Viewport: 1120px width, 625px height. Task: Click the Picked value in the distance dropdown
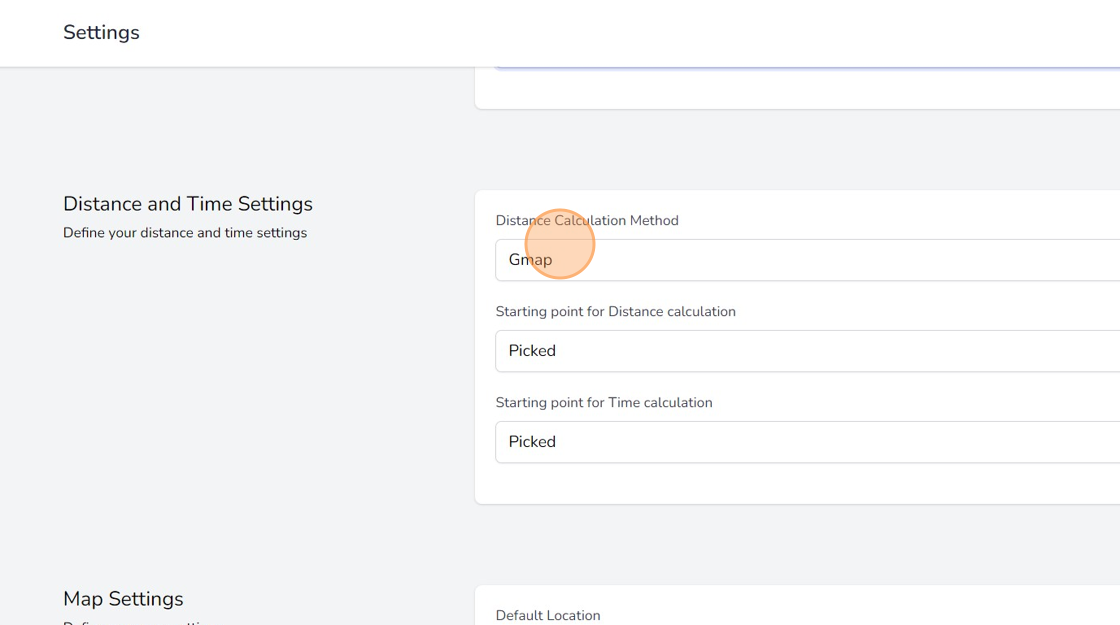pos(532,351)
